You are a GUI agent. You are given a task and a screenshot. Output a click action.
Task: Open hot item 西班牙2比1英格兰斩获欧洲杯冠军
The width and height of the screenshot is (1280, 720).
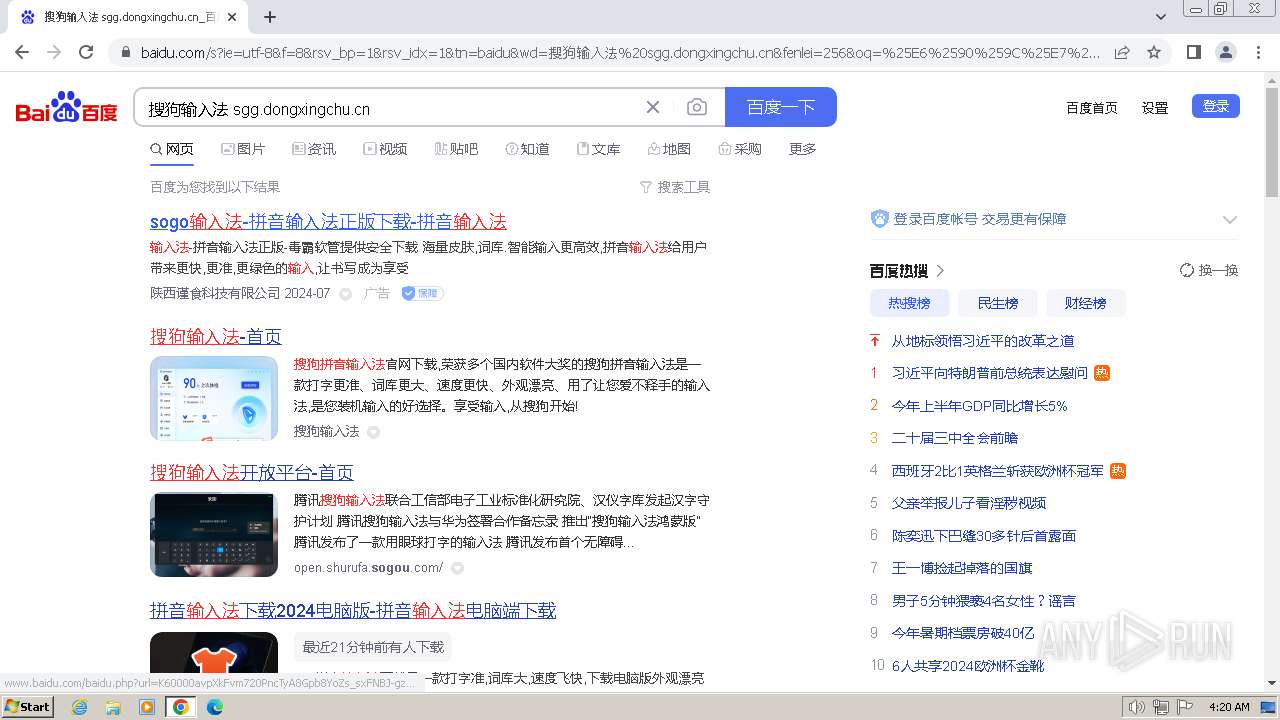pyautogui.click(x=998, y=470)
